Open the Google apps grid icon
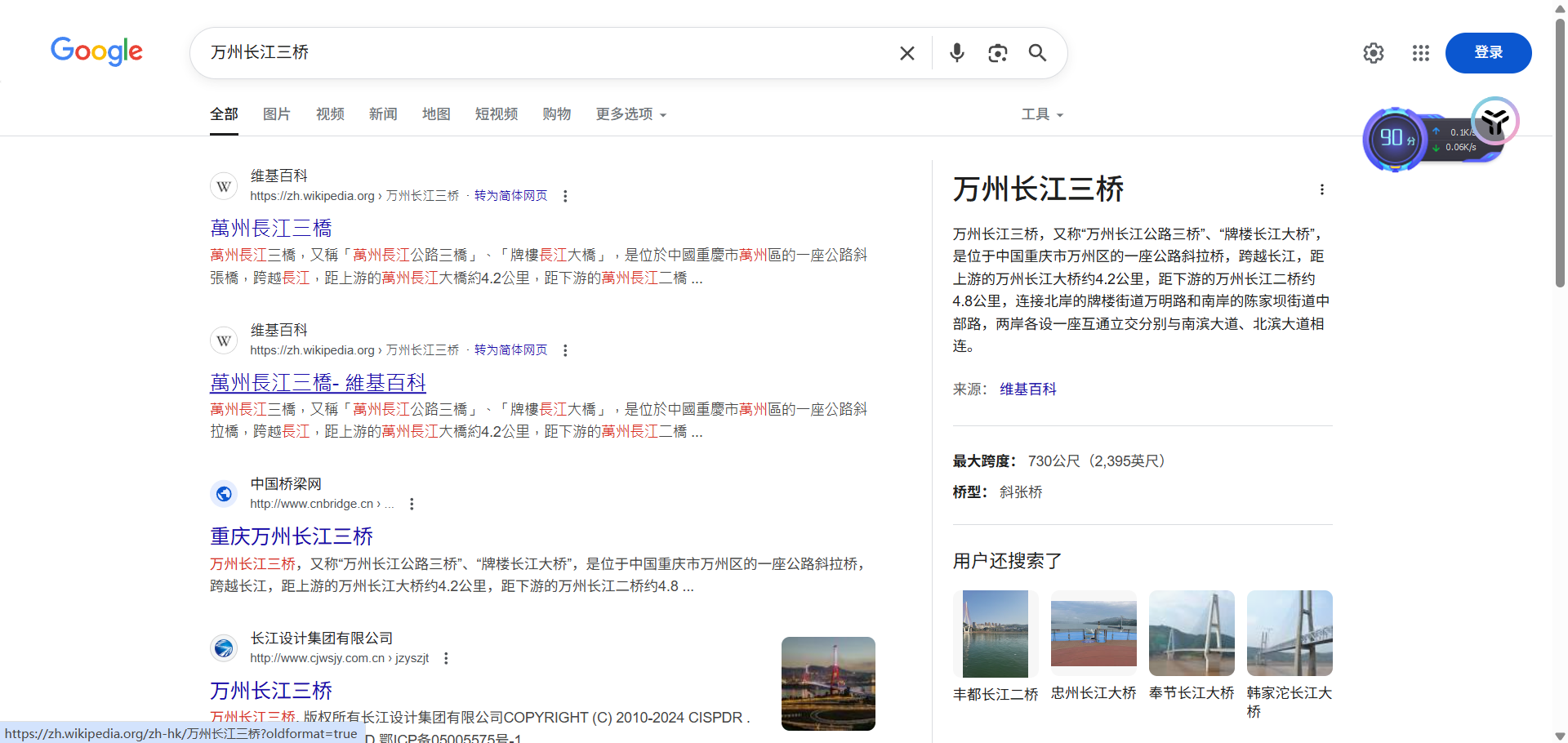Screen dimensions: 1568x743 click(1420, 52)
